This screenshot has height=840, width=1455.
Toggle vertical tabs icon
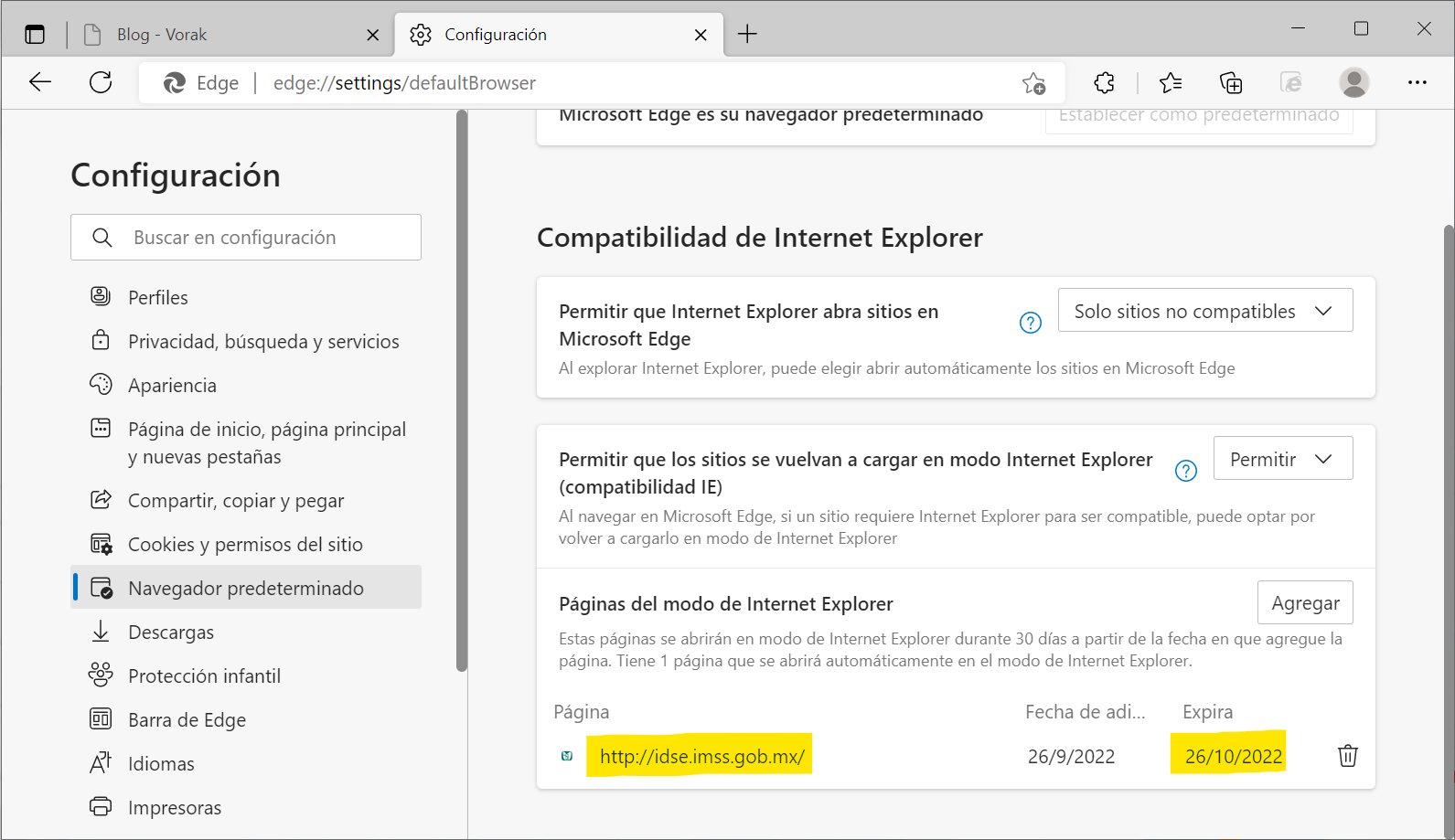coord(35,35)
